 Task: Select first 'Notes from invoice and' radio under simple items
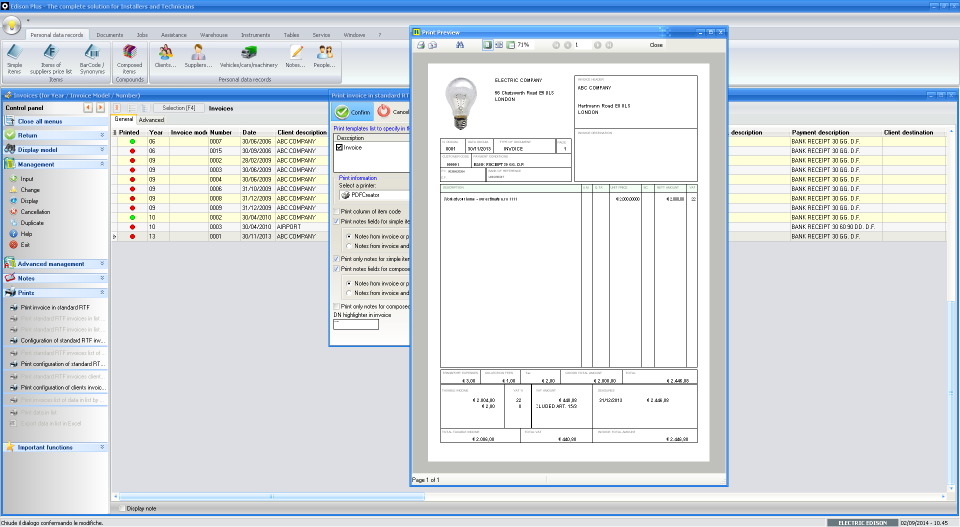tap(349, 246)
